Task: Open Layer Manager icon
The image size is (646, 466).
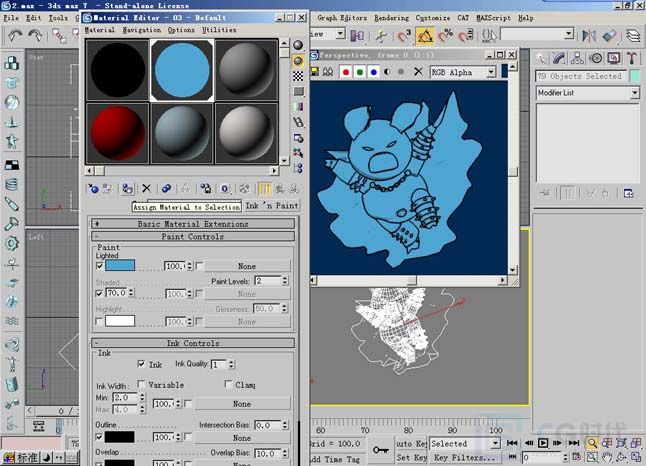Action: (633, 36)
